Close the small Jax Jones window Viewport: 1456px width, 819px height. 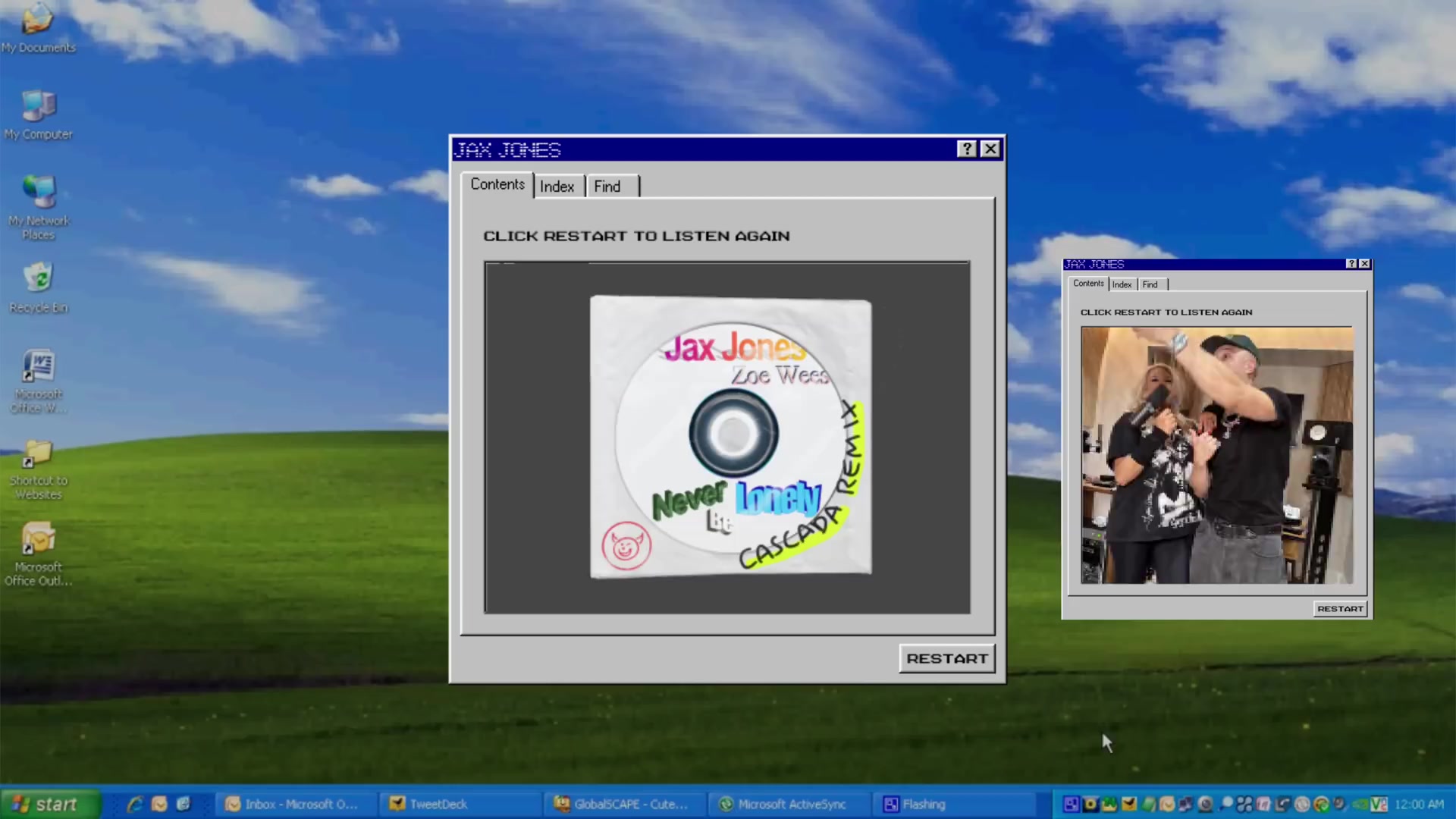(1364, 264)
